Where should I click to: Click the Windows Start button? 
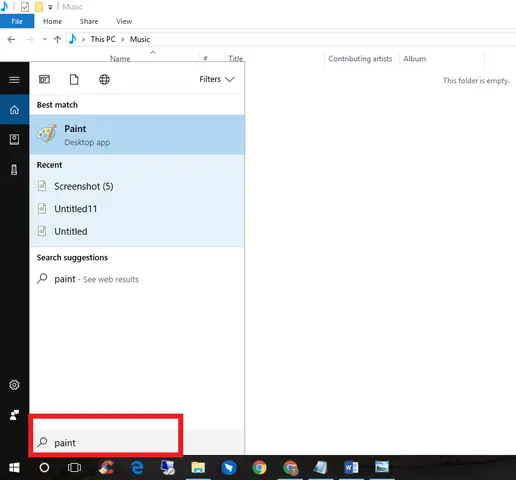pyautogui.click(x=14, y=468)
